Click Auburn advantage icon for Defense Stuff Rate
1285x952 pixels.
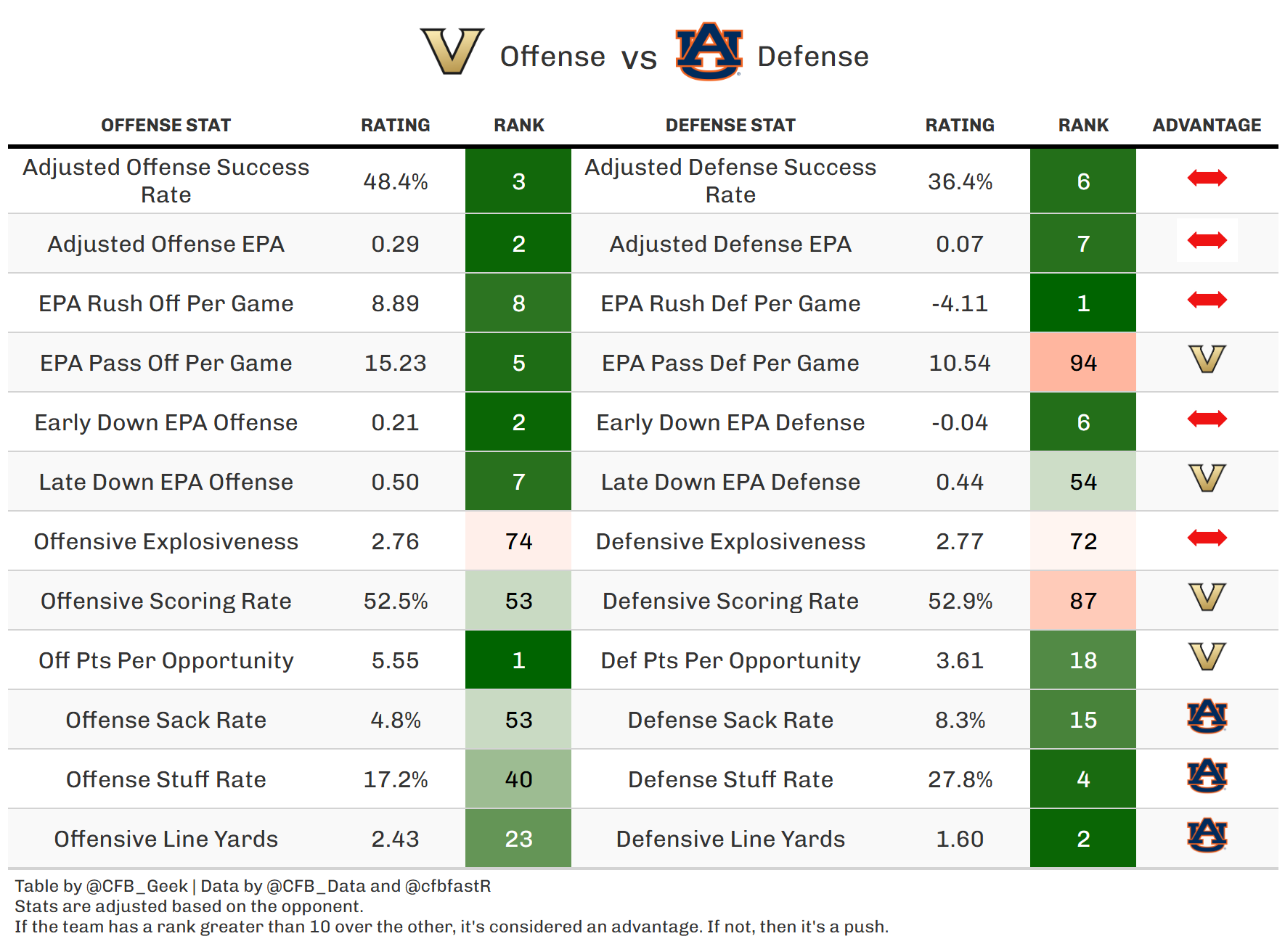[x=1207, y=776]
